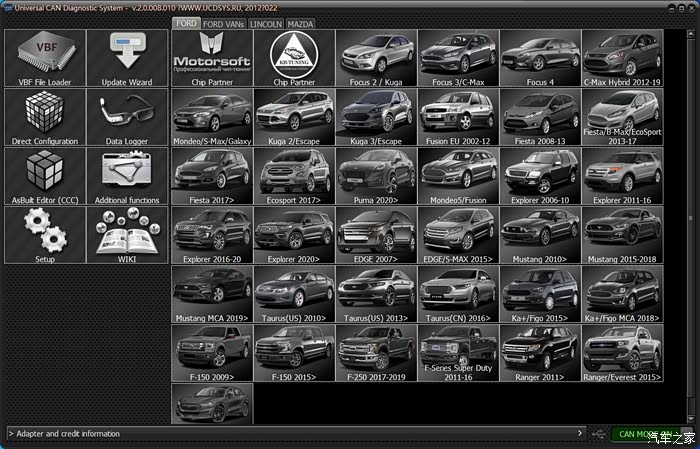Choose Fiesta/B-Max/EcoSport 2013-17 tile
Image resolution: width=700 pixels, height=449 pixels.
pyautogui.click(x=623, y=117)
